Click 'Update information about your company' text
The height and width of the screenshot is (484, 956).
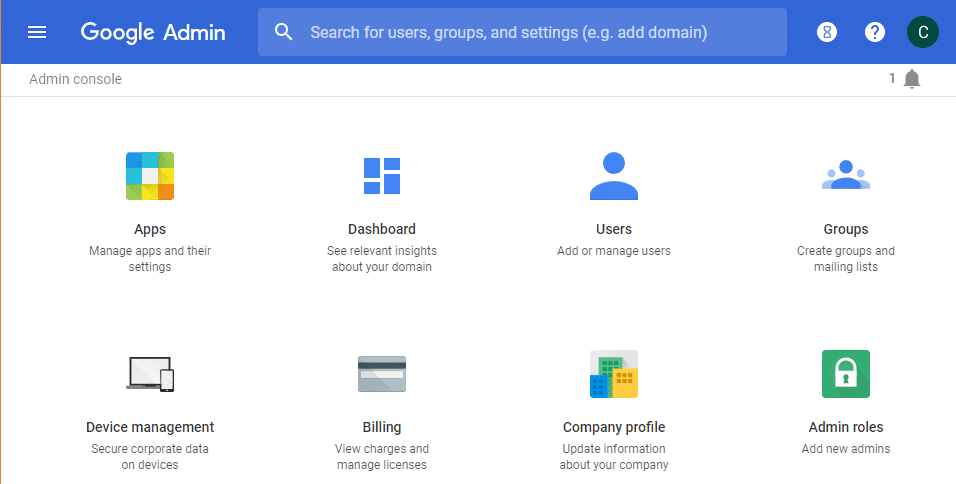[614, 457]
